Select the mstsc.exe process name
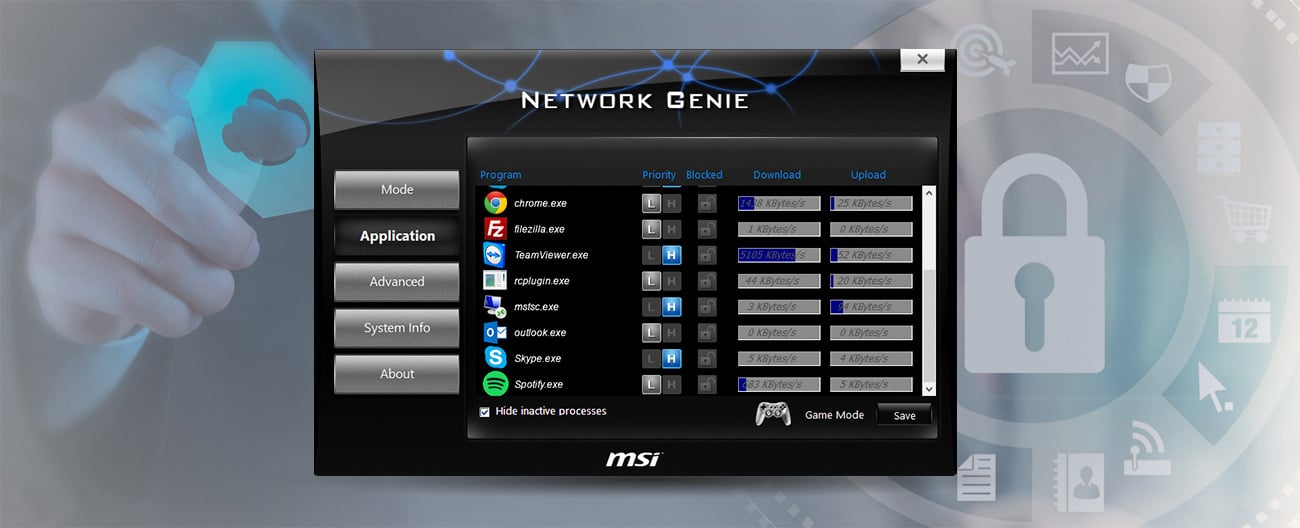The height and width of the screenshot is (528, 1300). tap(536, 308)
